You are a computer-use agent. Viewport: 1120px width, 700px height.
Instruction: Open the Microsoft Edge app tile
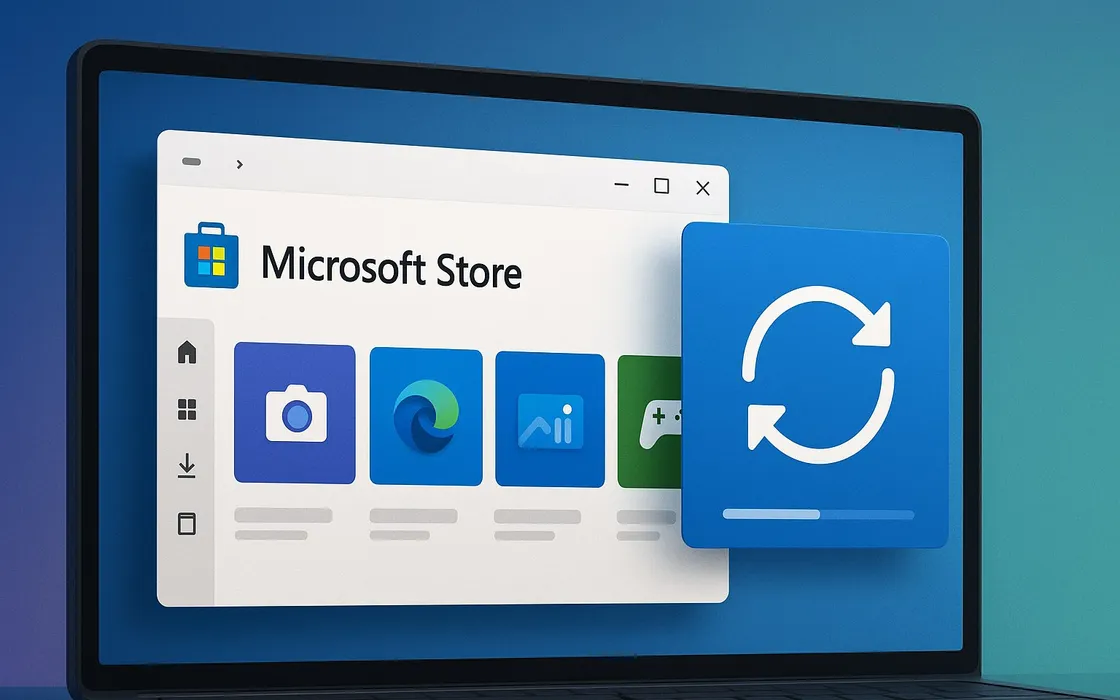point(426,416)
